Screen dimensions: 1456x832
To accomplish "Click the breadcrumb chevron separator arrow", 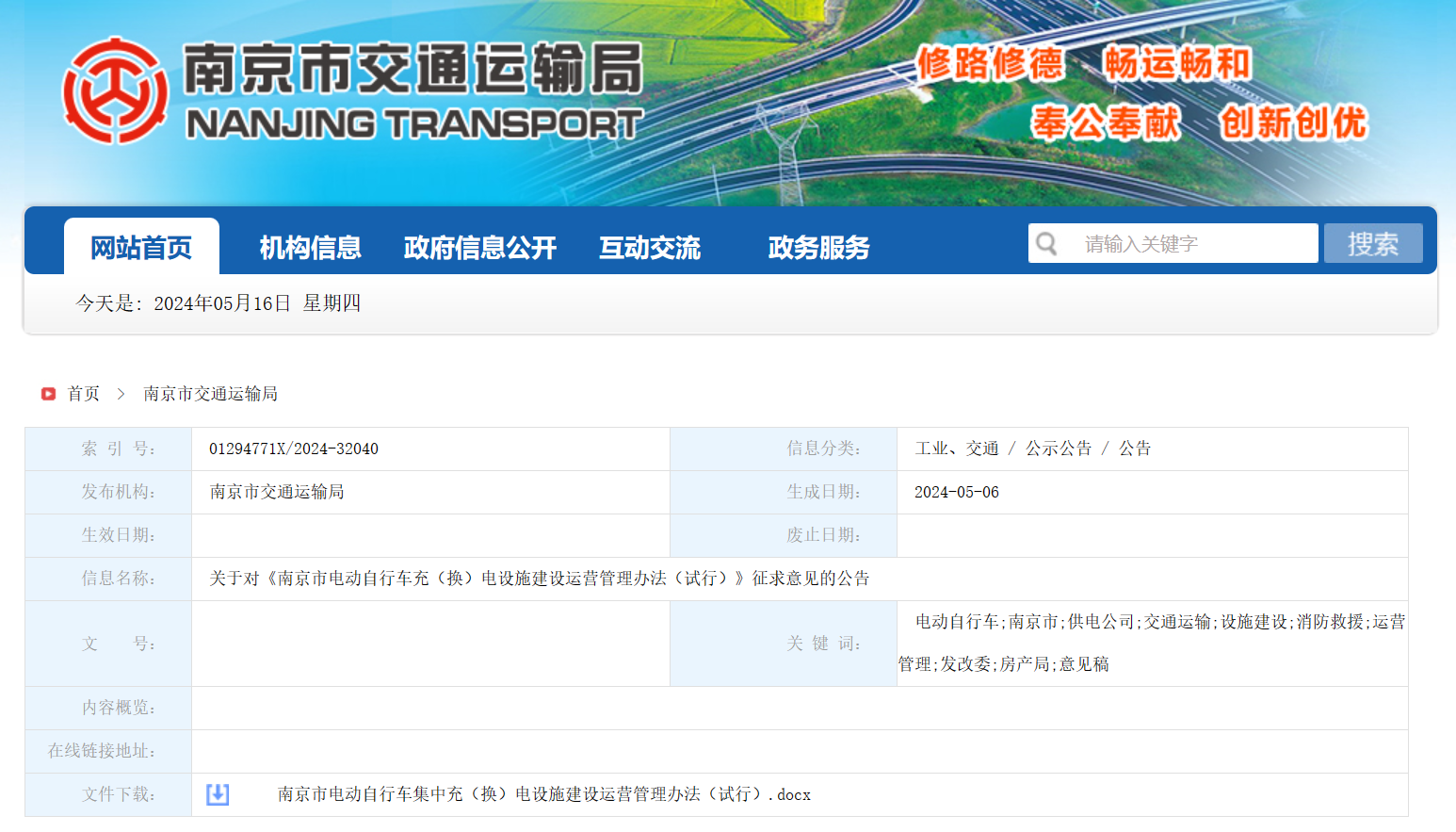I will tap(121, 394).
